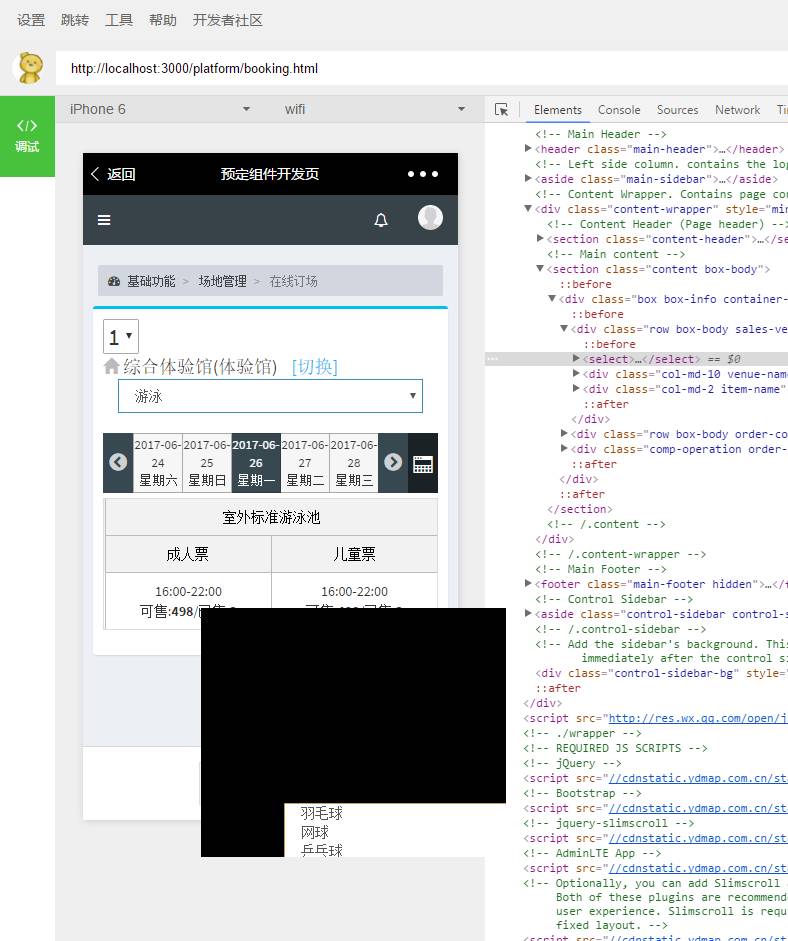Expand the aside main-sidebar node
This screenshot has width=788, height=941.
click(528, 178)
